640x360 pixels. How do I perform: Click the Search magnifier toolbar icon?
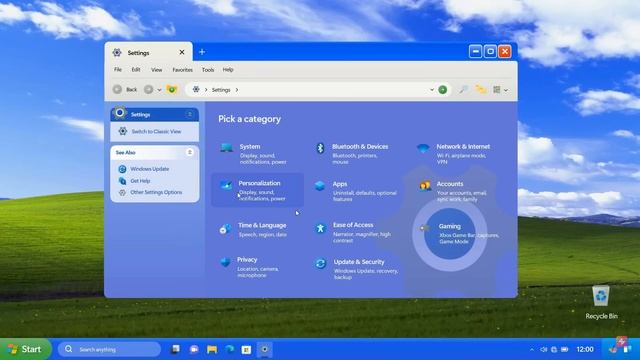(463, 89)
